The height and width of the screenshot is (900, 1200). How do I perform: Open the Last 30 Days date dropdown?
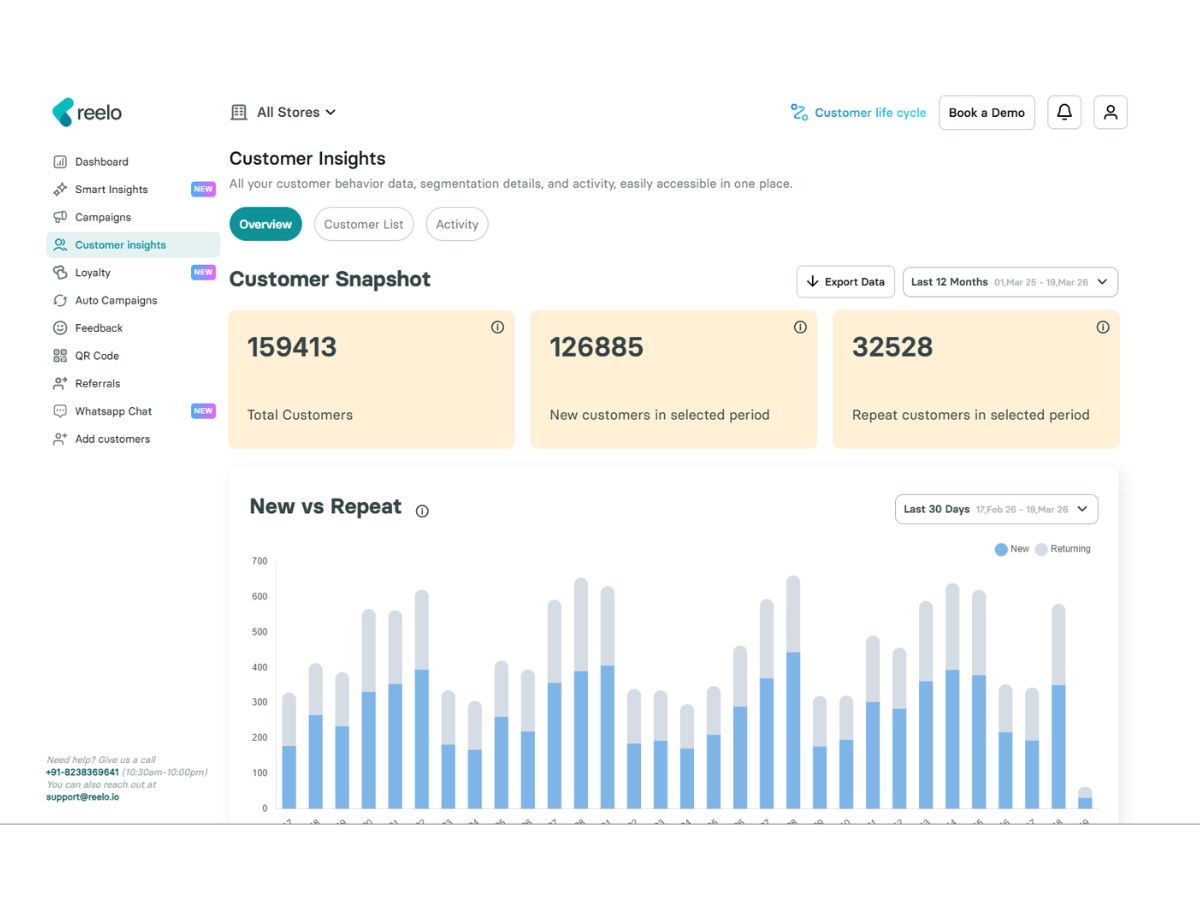(x=996, y=509)
